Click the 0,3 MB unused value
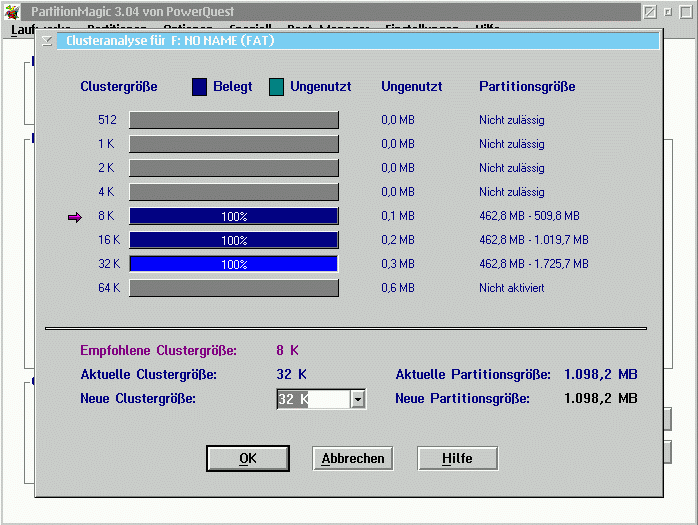This screenshot has width=698, height=525. [398, 264]
